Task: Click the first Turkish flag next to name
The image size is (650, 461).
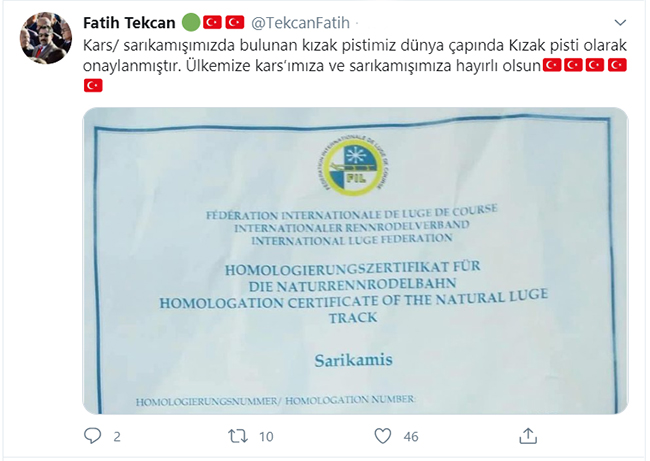Action: [212, 22]
